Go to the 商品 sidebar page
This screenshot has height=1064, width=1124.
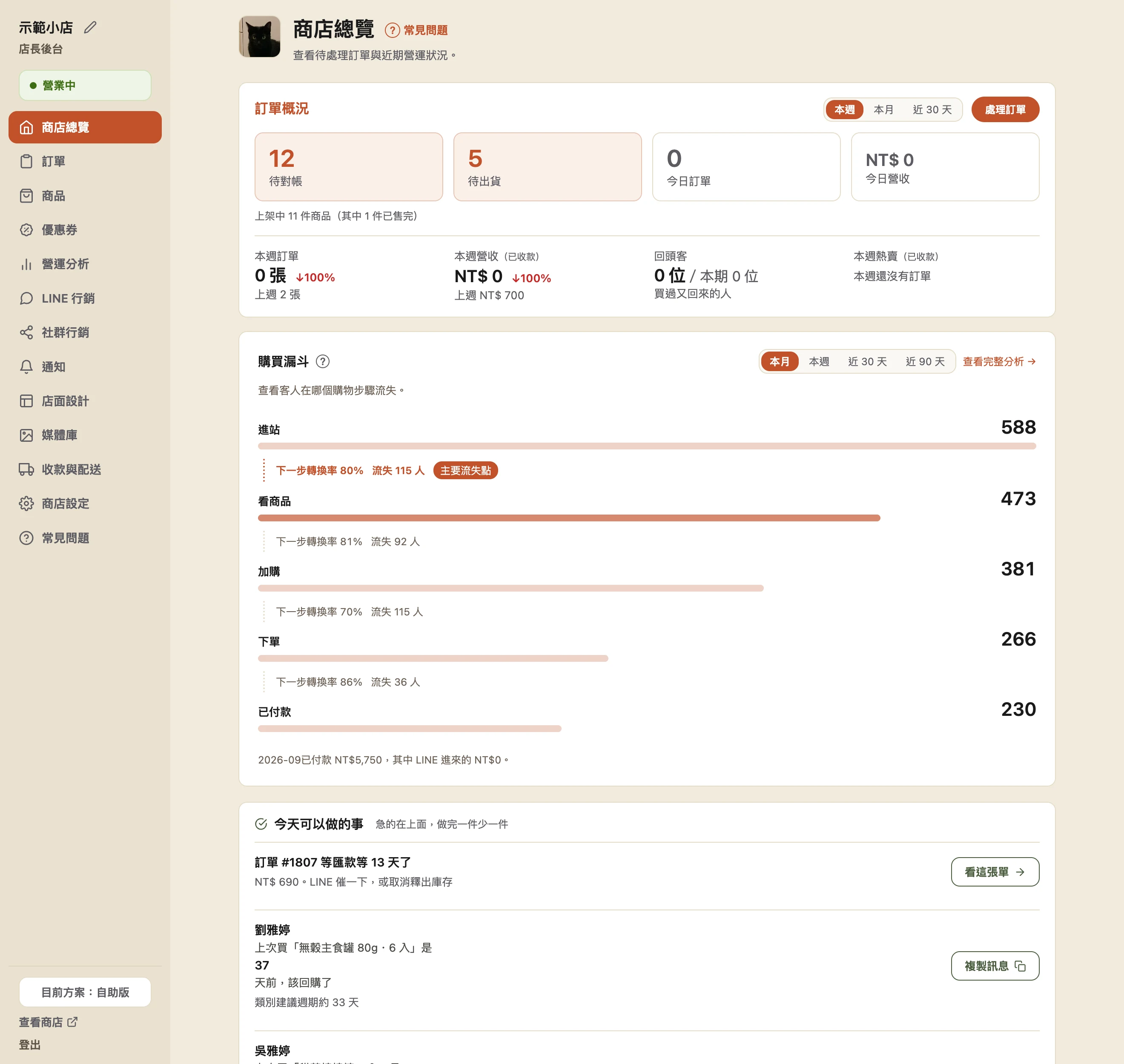(85, 196)
